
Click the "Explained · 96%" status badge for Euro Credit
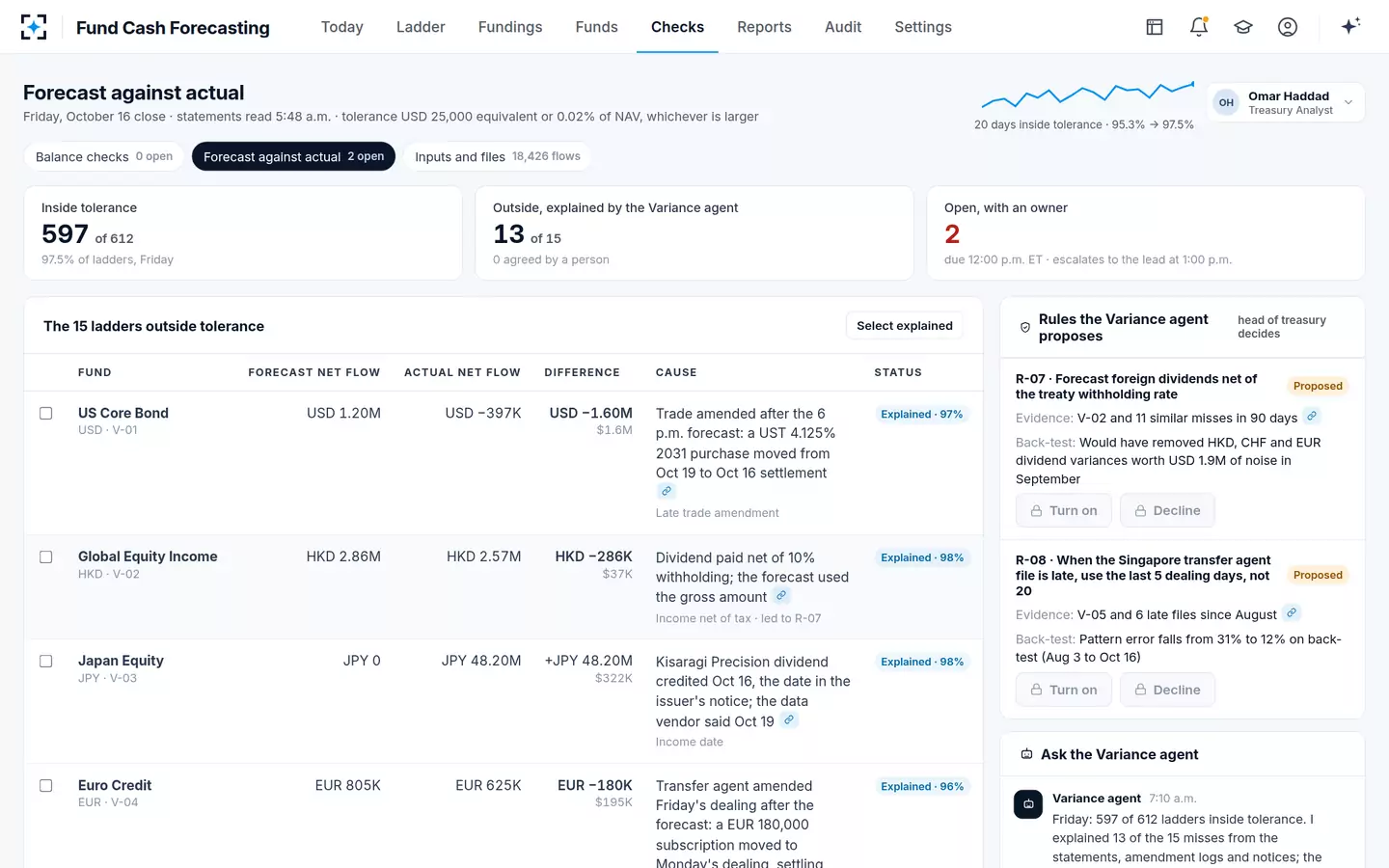922,787
